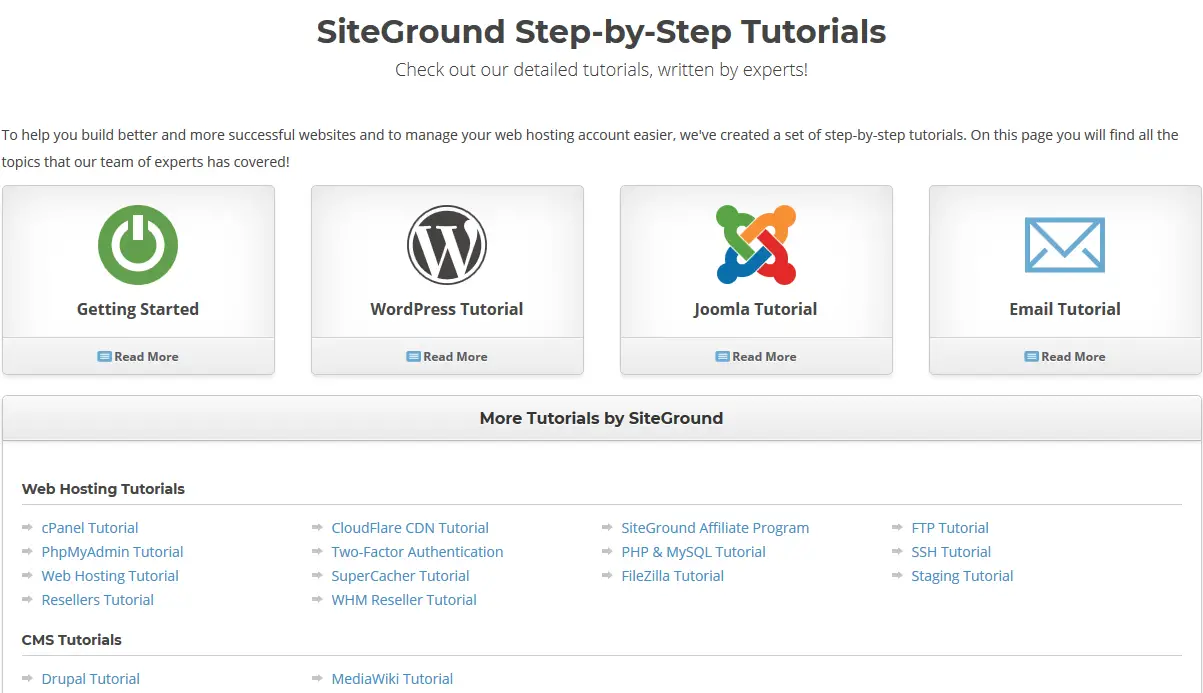Viewport: 1203px width, 693px height.
Task: Click the 'Check out our detailed tutorials' subtitle
Action: coord(601,70)
